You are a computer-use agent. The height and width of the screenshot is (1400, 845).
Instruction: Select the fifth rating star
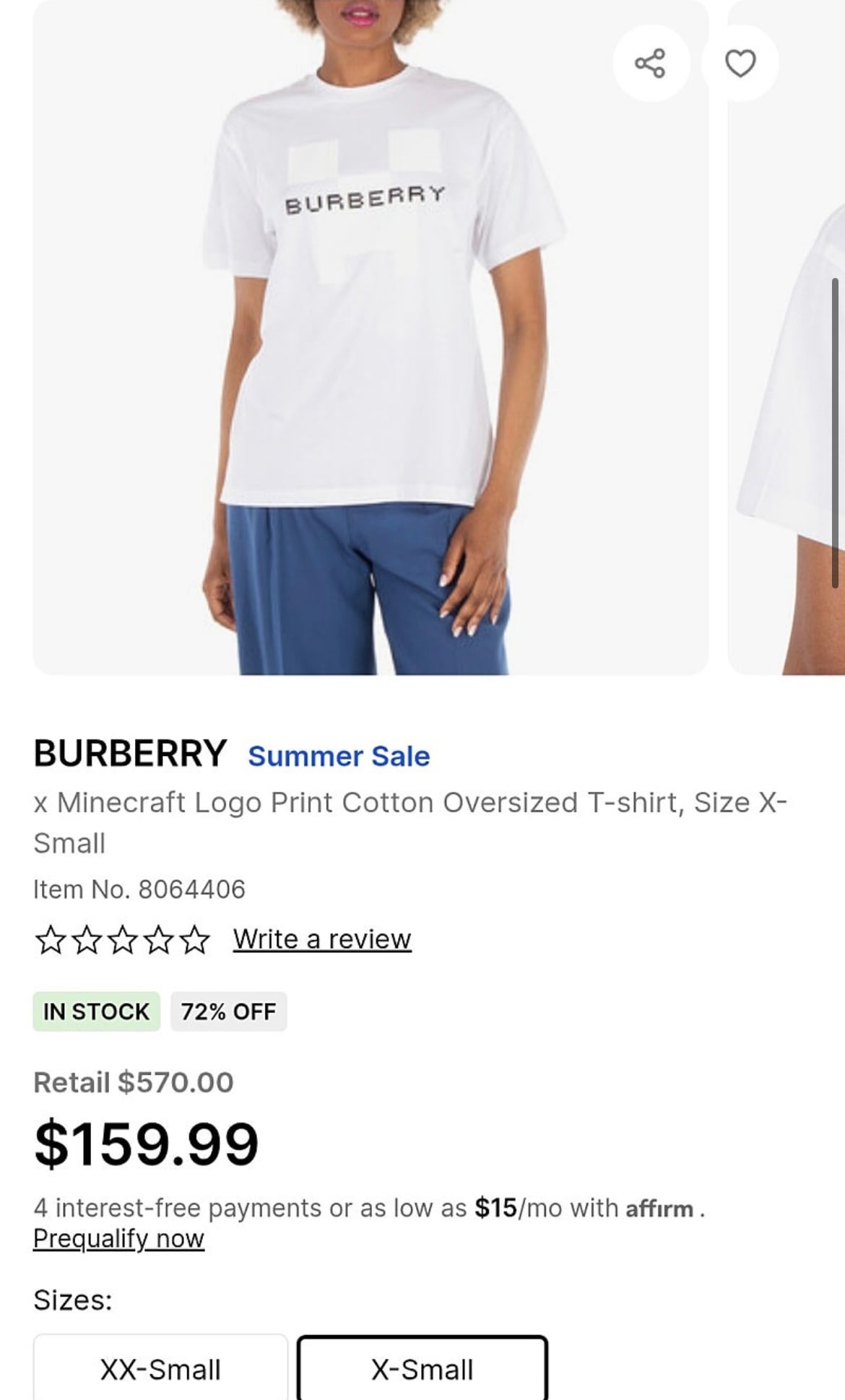[x=195, y=940]
